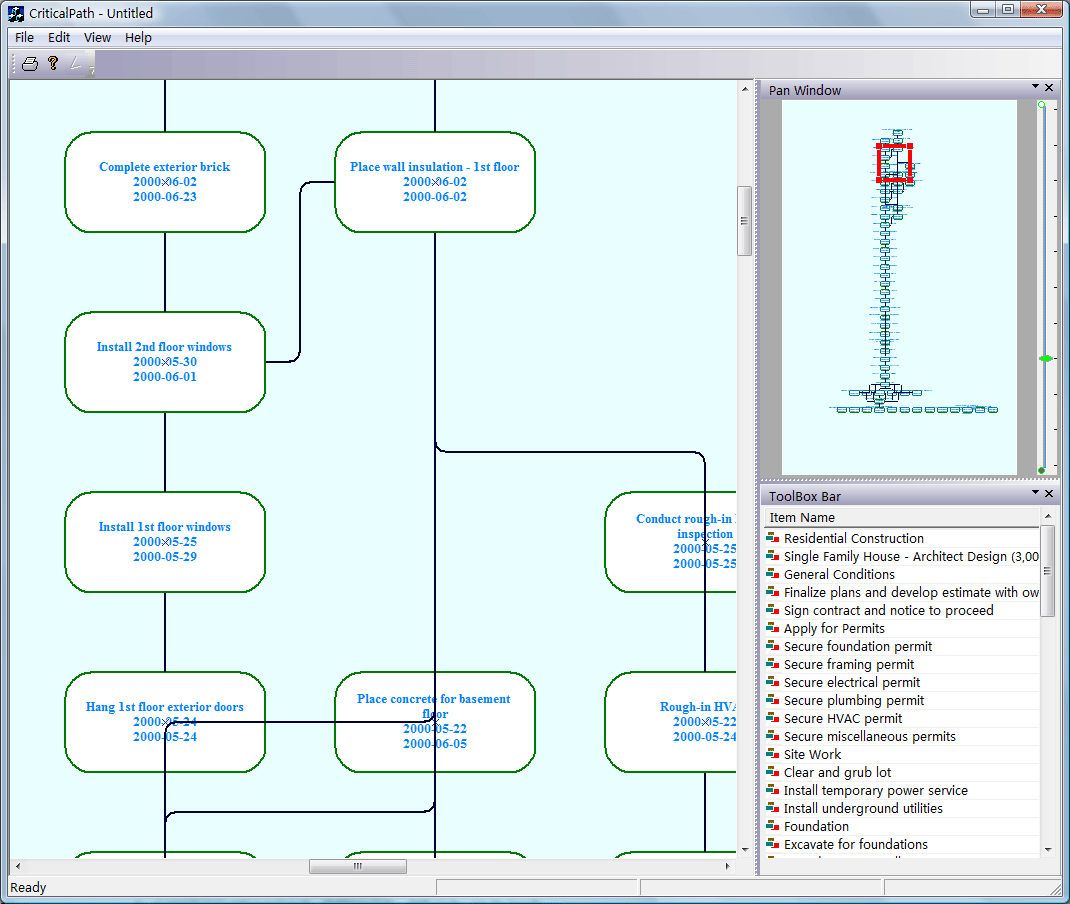Click the icon next to Site Work
The width and height of the screenshot is (1070, 904).
tap(772, 754)
